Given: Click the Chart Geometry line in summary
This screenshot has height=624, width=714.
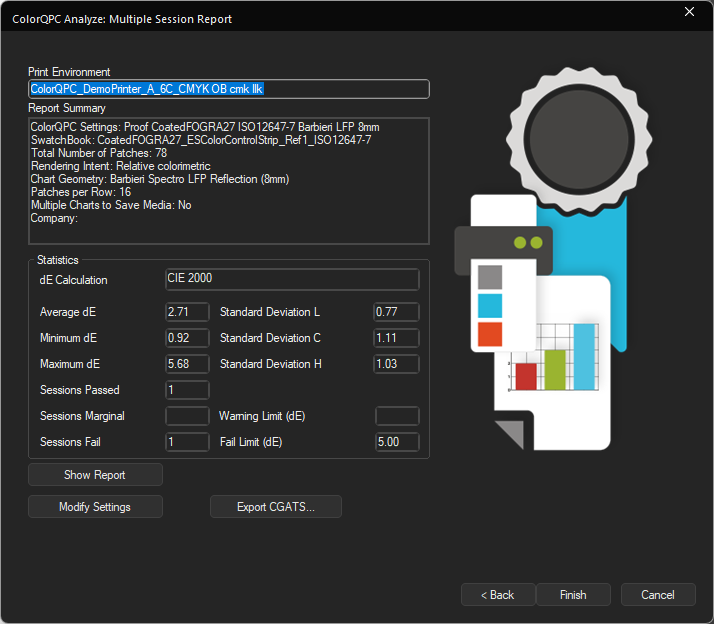Looking at the screenshot, I should tap(160, 179).
